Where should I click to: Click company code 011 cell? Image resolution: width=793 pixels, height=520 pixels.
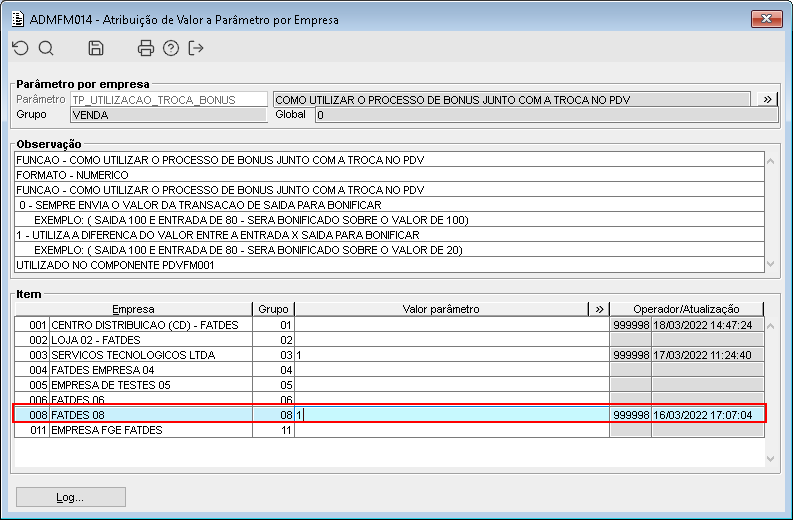point(32,430)
